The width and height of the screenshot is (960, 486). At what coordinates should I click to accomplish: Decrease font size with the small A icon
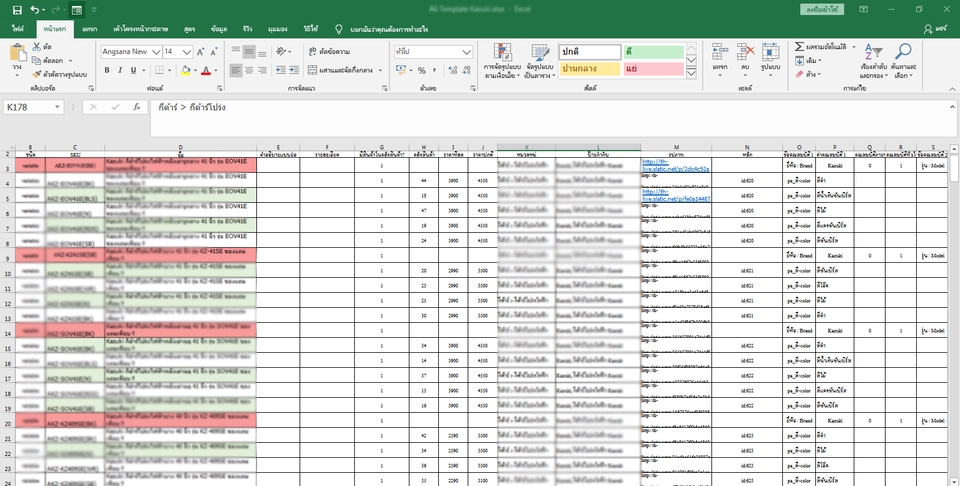tap(214, 52)
